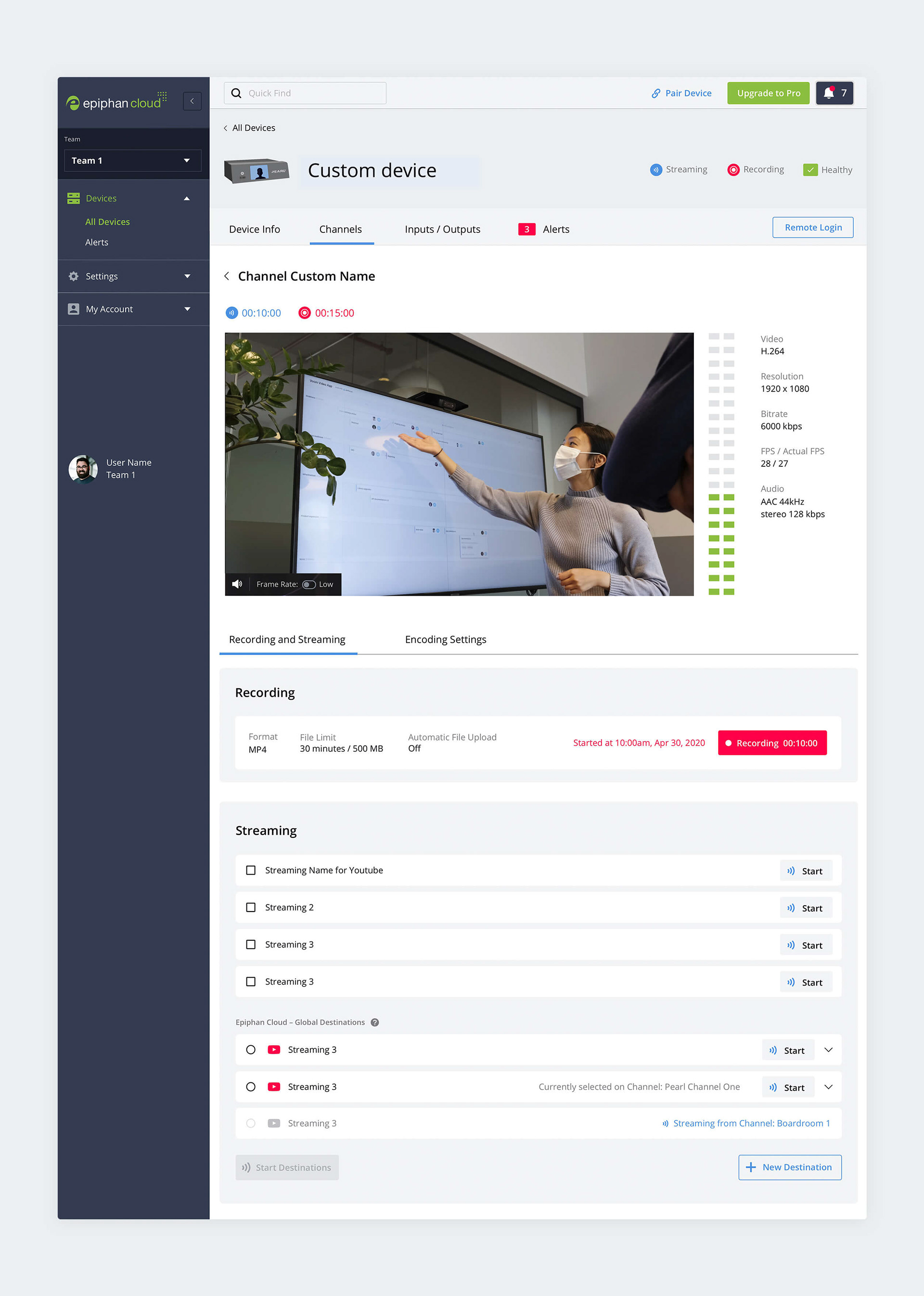Check the Streaming 2 checkbox

251,908
